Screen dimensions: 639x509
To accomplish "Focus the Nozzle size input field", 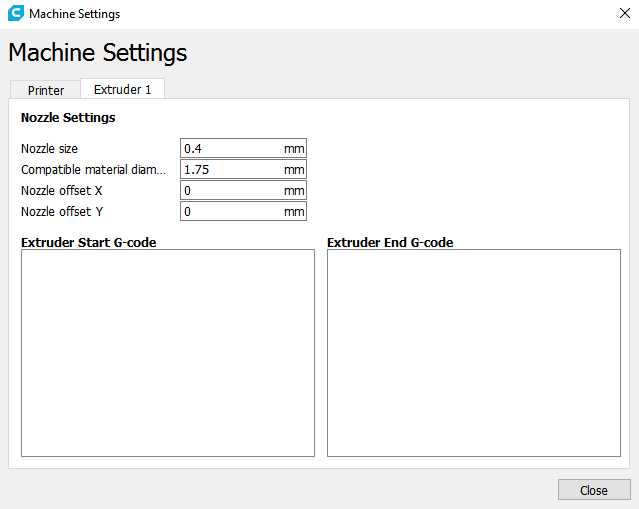I will point(243,148).
